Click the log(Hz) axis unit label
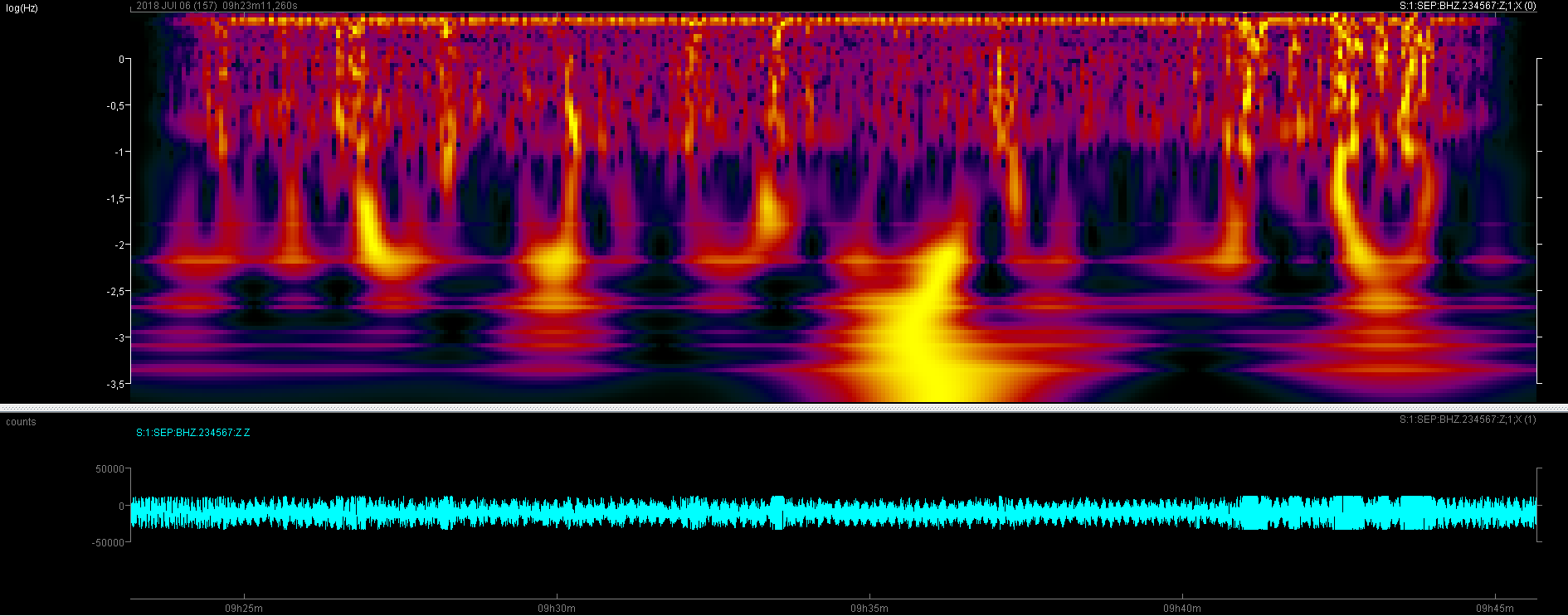The image size is (1568, 616). pyautogui.click(x=22, y=8)
